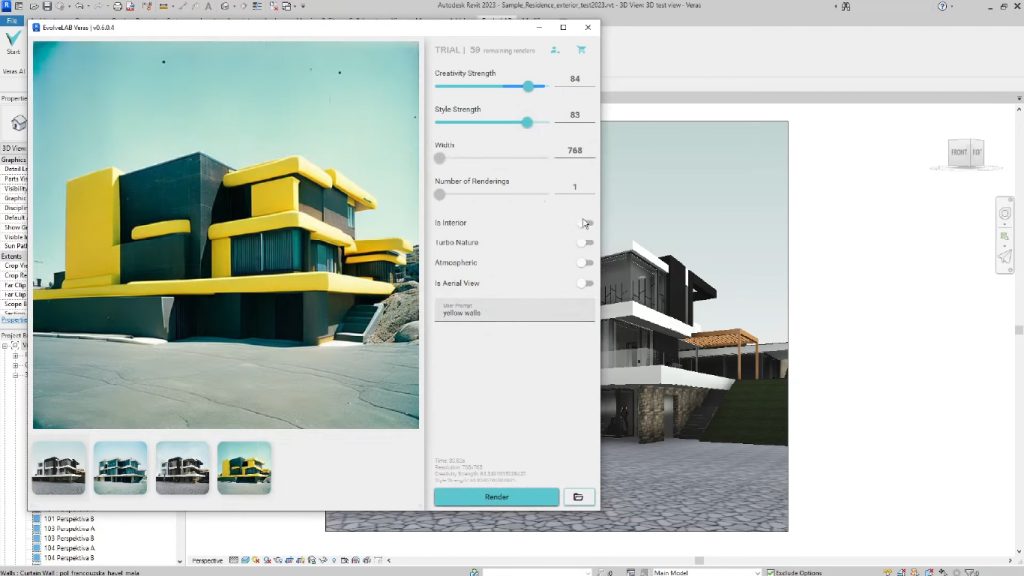Open the output folder icon beside Render
1024x576 pixels.
click(x=579, y=497)
